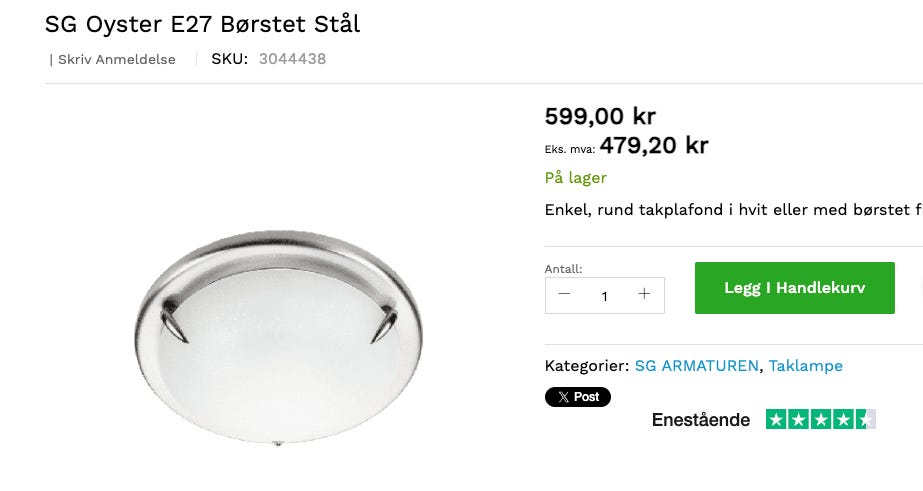The image size is (923, 491).
Task: Click the Oyster ceiling lamp product image
Action: 278,337
